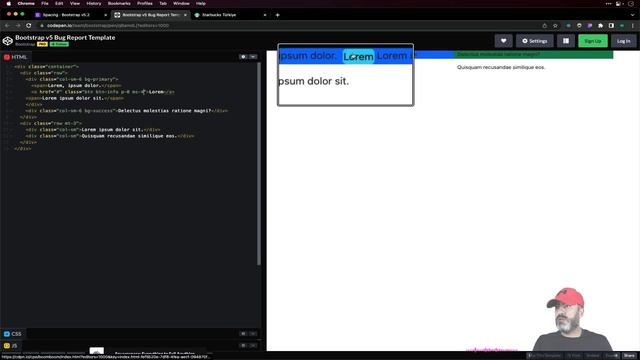The width and height of the screenshot is (640, 360).
Task: Click the heart Love button
Action: (x=503, y=41)
